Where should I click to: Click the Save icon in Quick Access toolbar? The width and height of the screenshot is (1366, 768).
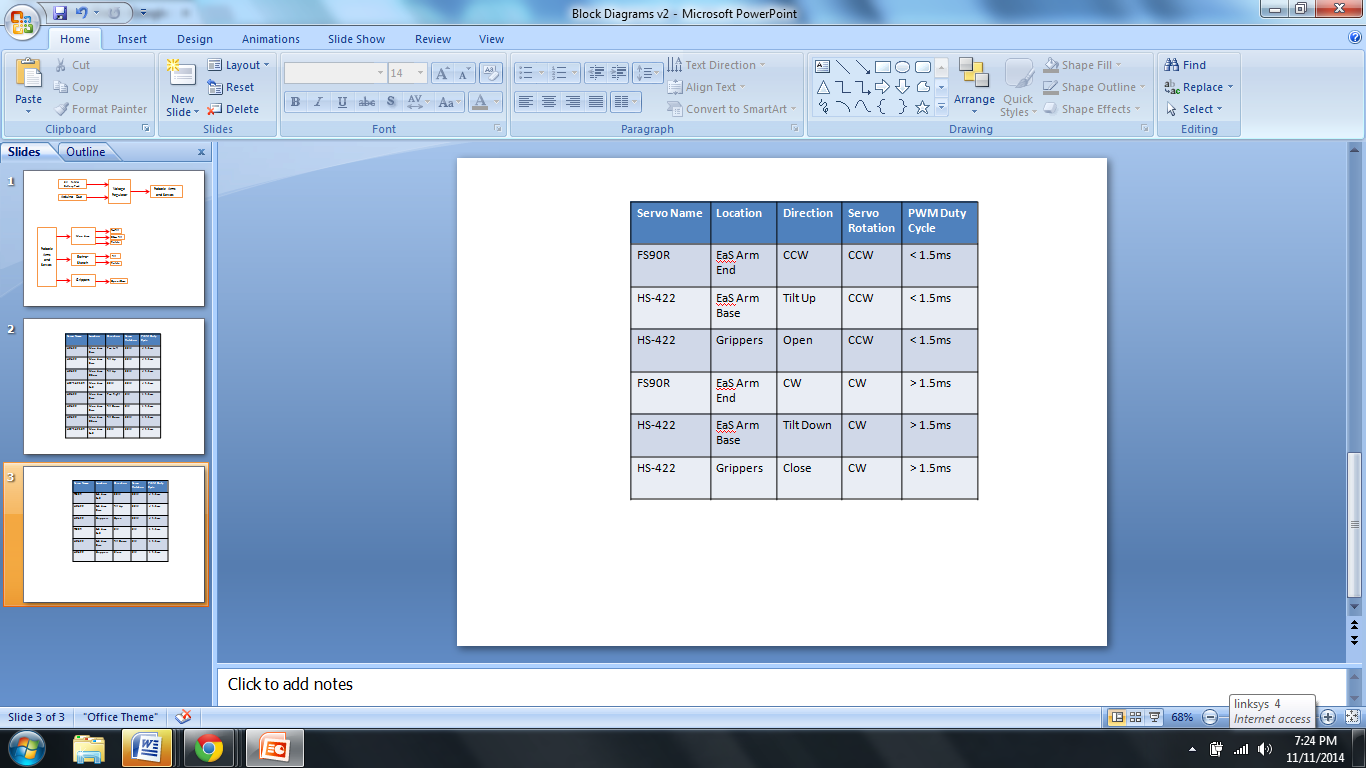pos(60,13)
